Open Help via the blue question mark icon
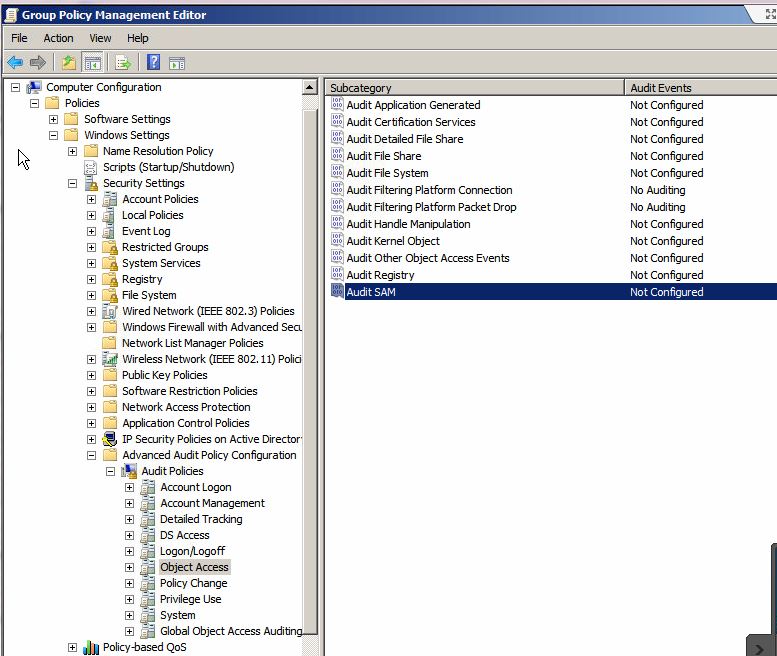 coord(154,62)
